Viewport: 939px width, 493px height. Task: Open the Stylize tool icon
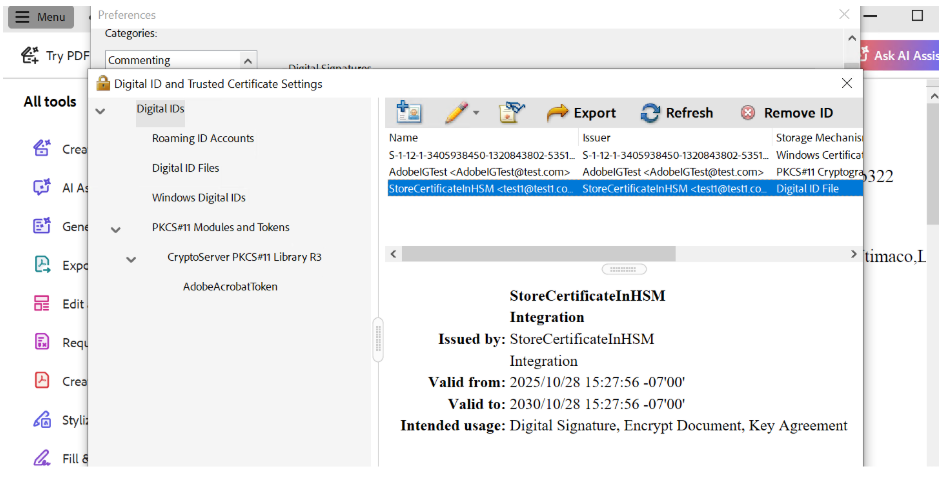[42, 420]
